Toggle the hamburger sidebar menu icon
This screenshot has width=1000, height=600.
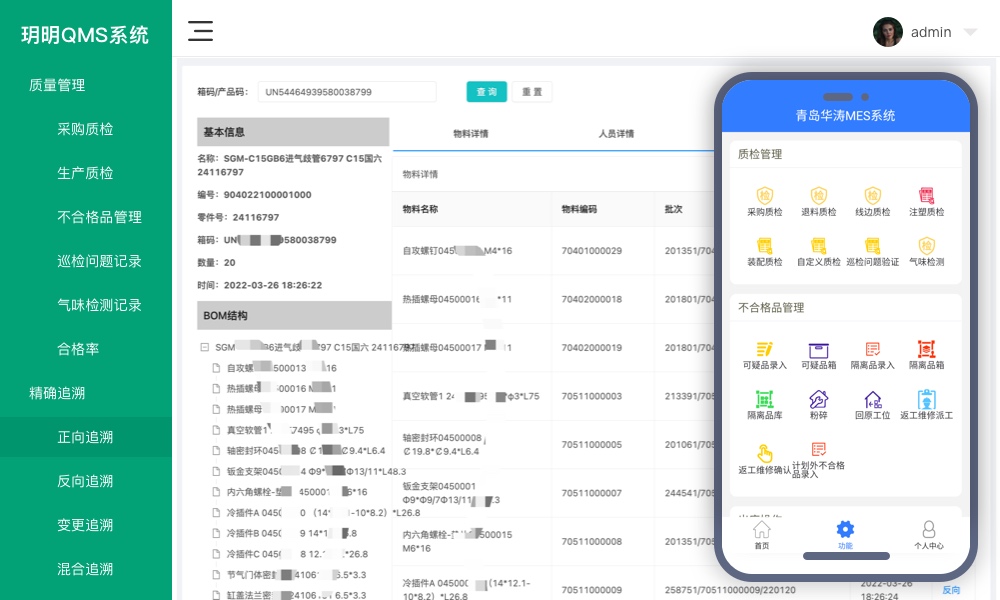(201, 31)
